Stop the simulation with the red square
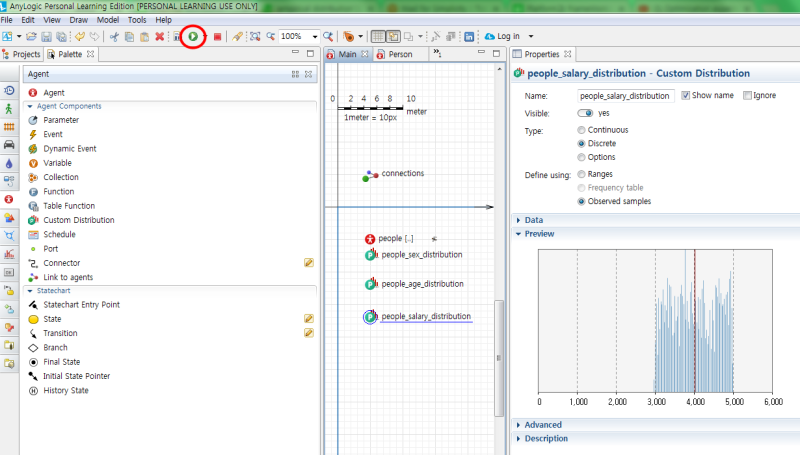This screenshot has width=800, height=455. 217,37
